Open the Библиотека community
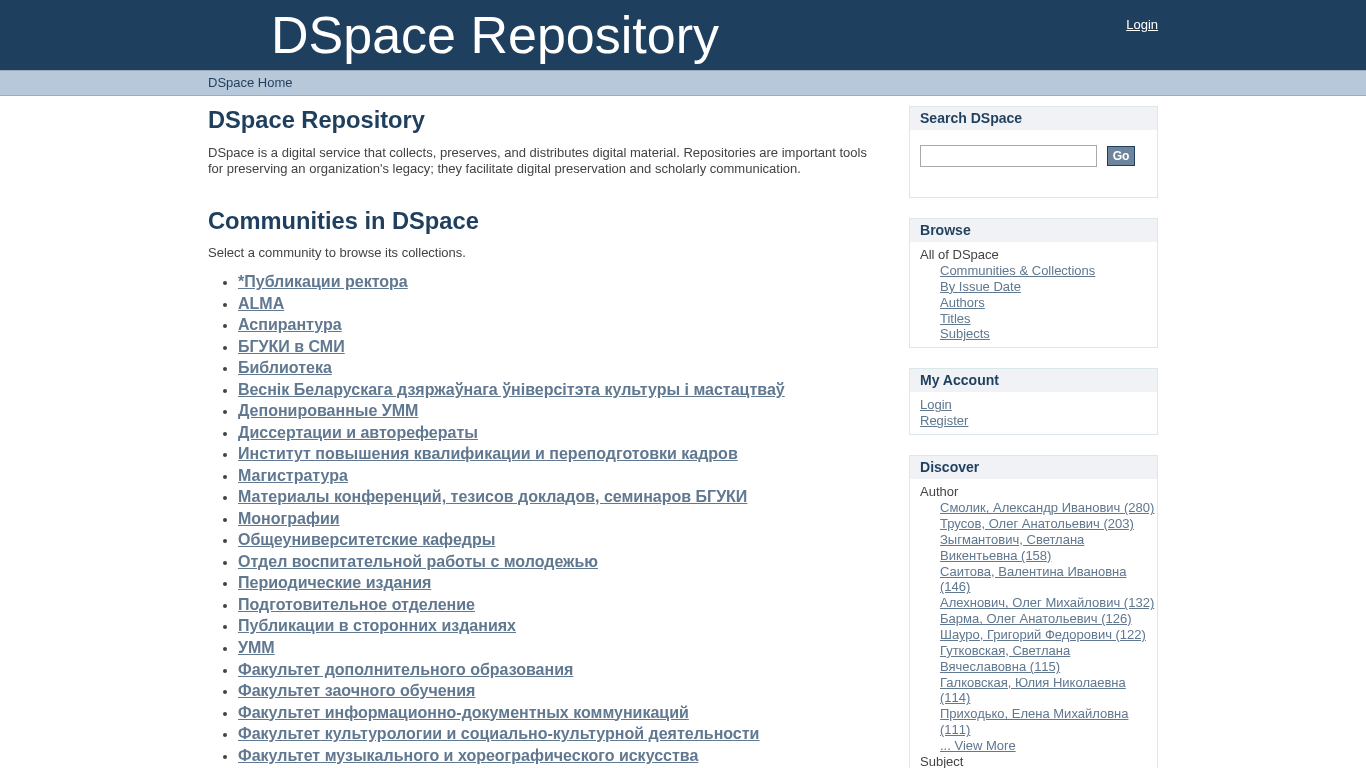1366x768 pixels. click(285, 368)
